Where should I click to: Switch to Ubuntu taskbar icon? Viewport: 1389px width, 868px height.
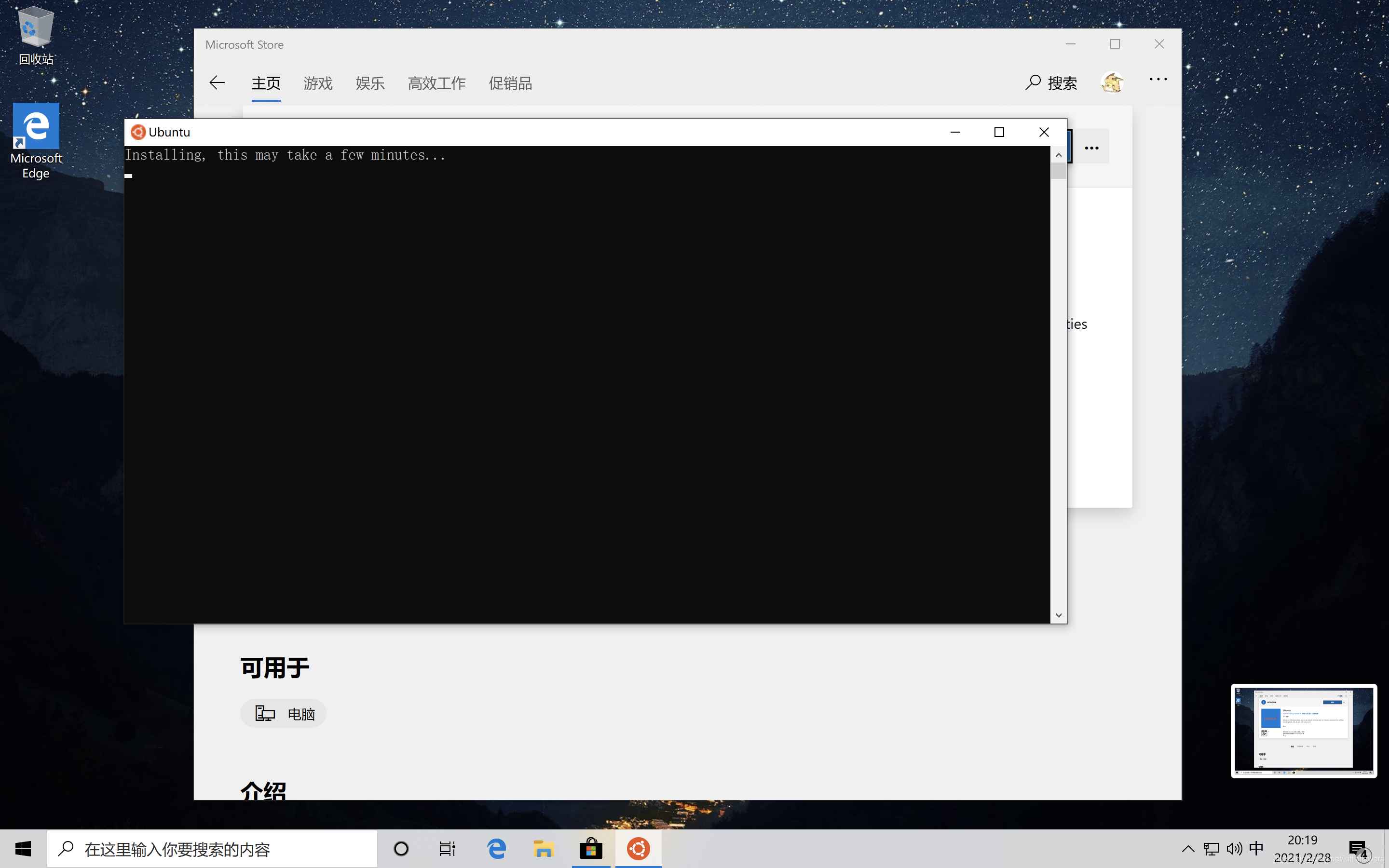(638, 849)
